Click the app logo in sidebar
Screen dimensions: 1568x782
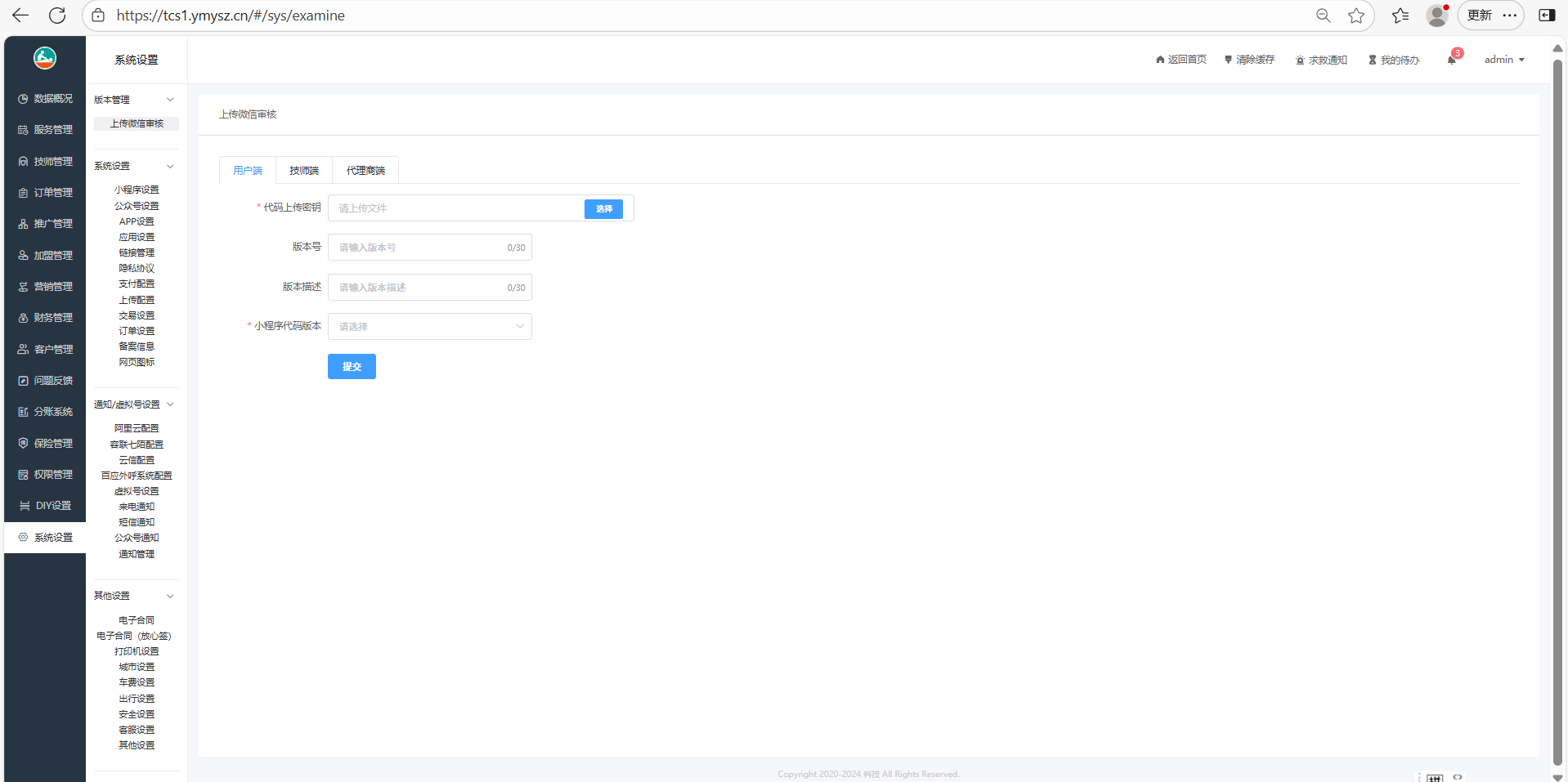click(x=45, y=58)
